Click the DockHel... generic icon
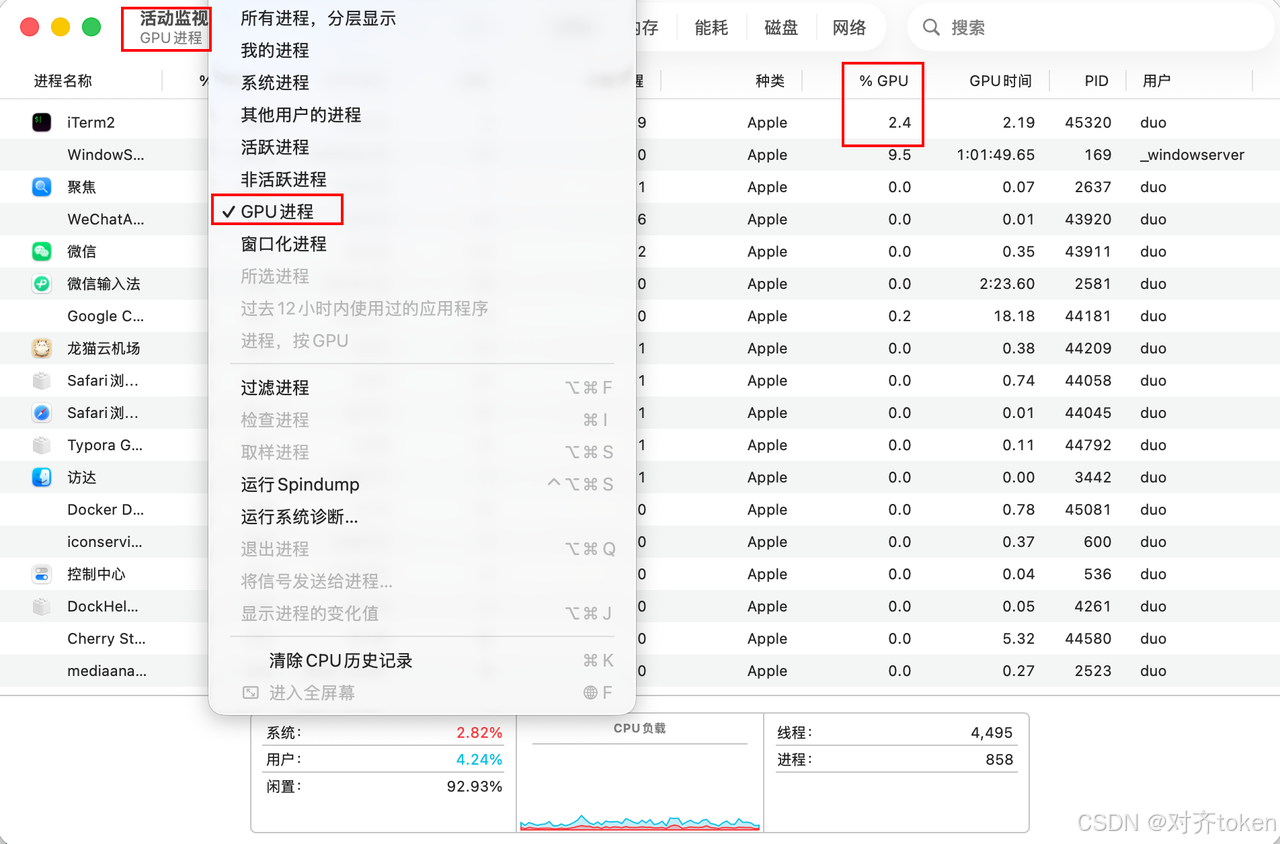Screen dimensions: 1280x844 [41, 606]
